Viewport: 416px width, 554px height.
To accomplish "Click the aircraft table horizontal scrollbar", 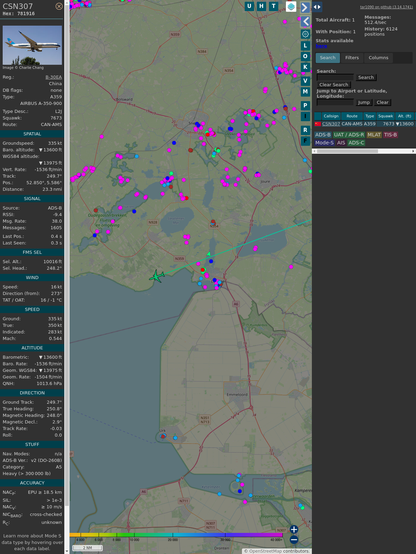I will pyautogui.click(x=364, y=151).
